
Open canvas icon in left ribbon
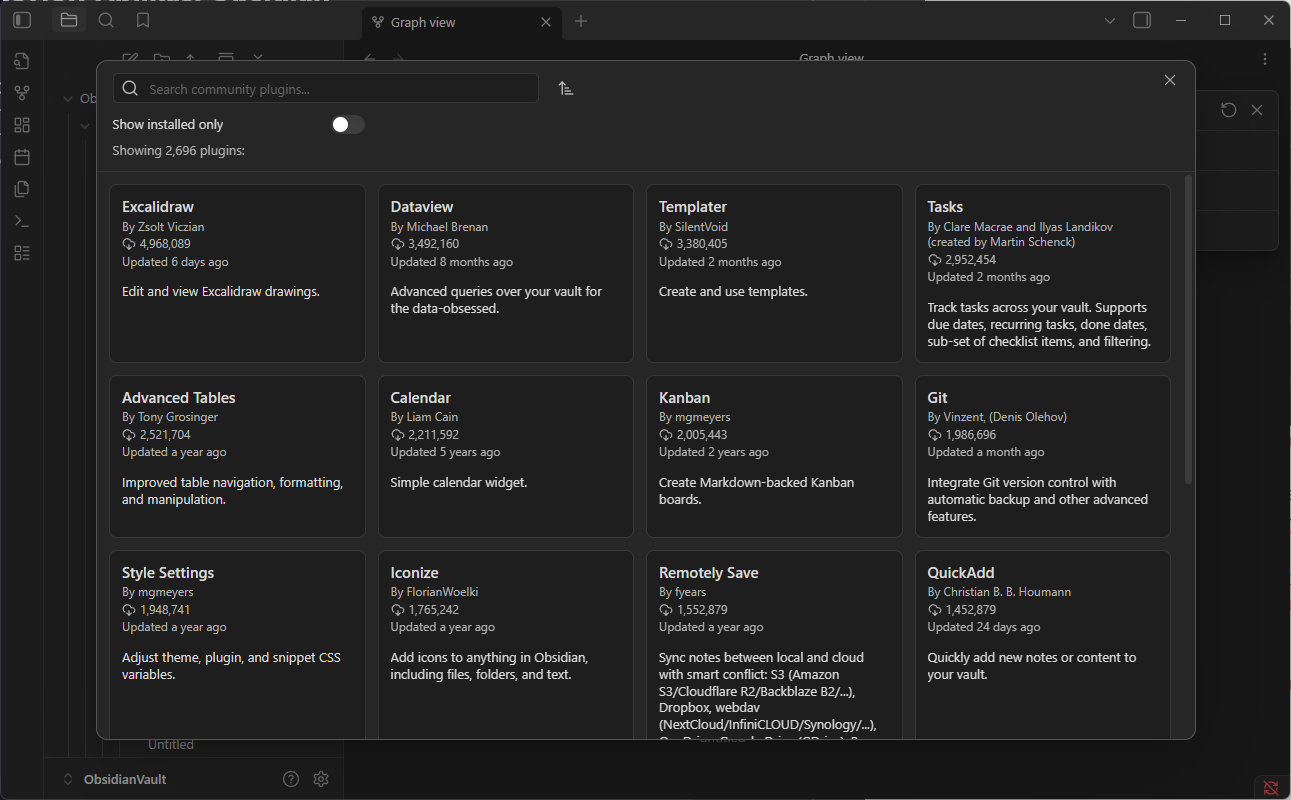(x=22, y=125)
